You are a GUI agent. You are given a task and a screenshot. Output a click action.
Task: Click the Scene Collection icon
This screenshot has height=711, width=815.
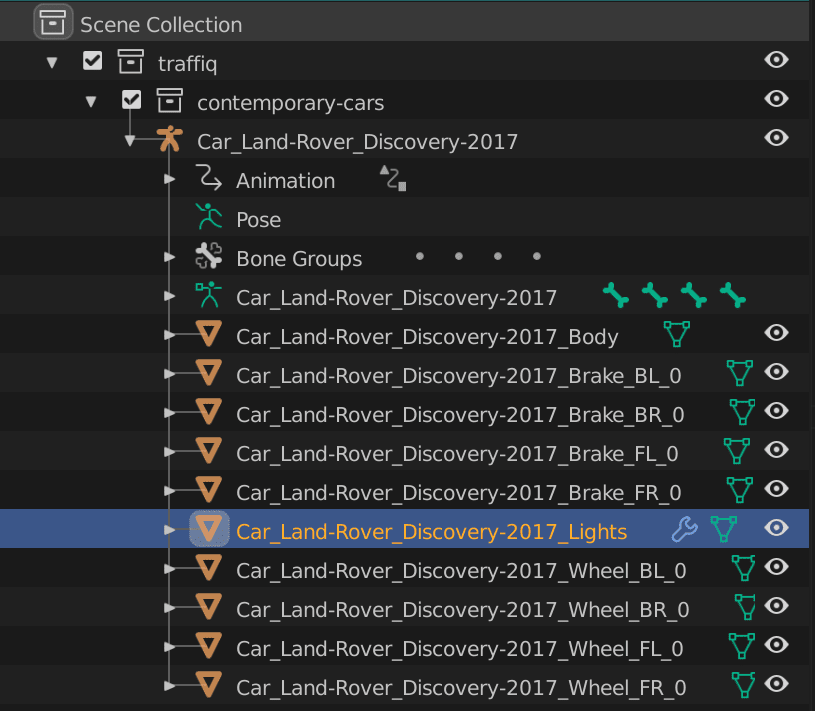click(53, 22)
